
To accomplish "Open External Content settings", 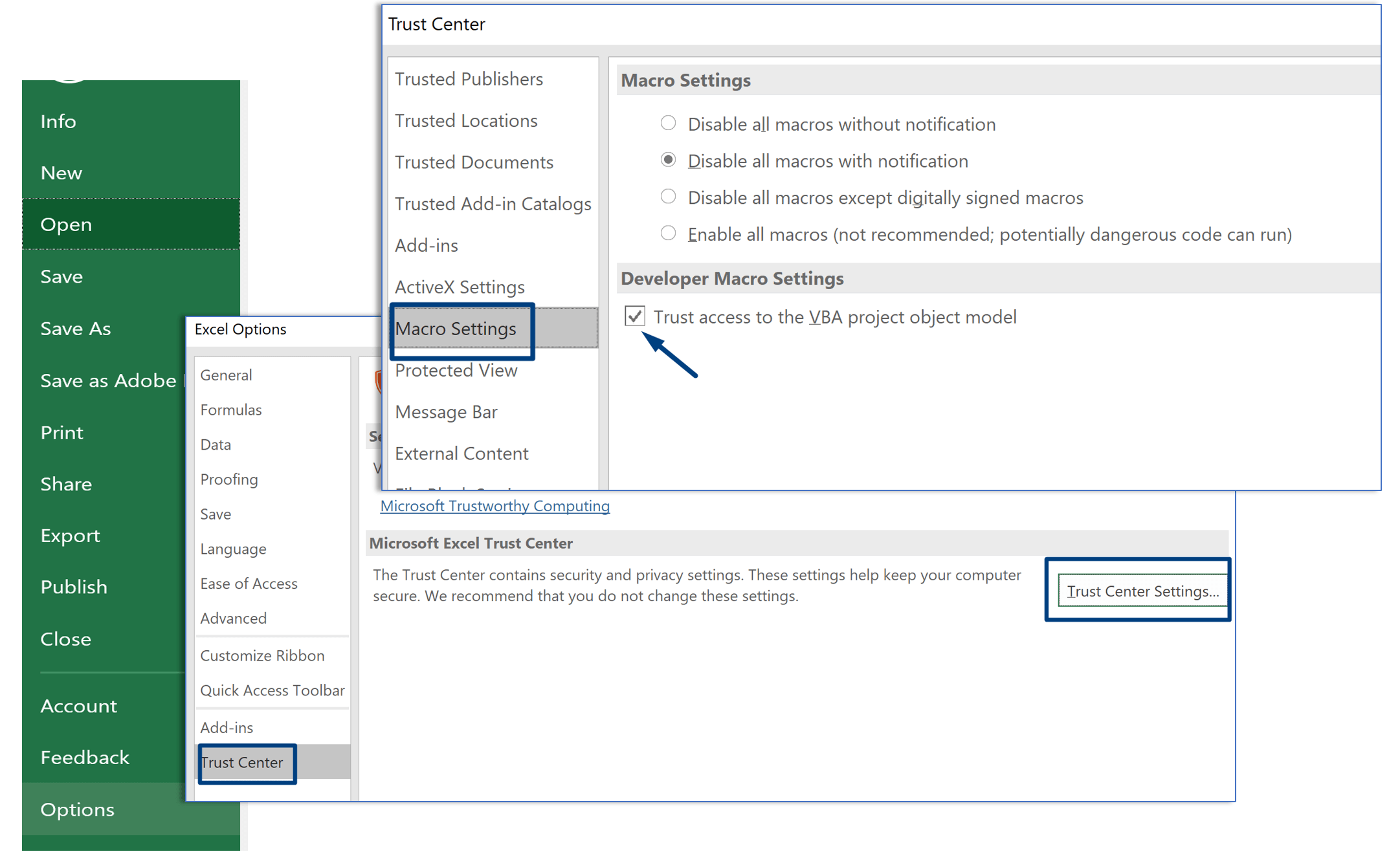I will click(x=461, y=453).
